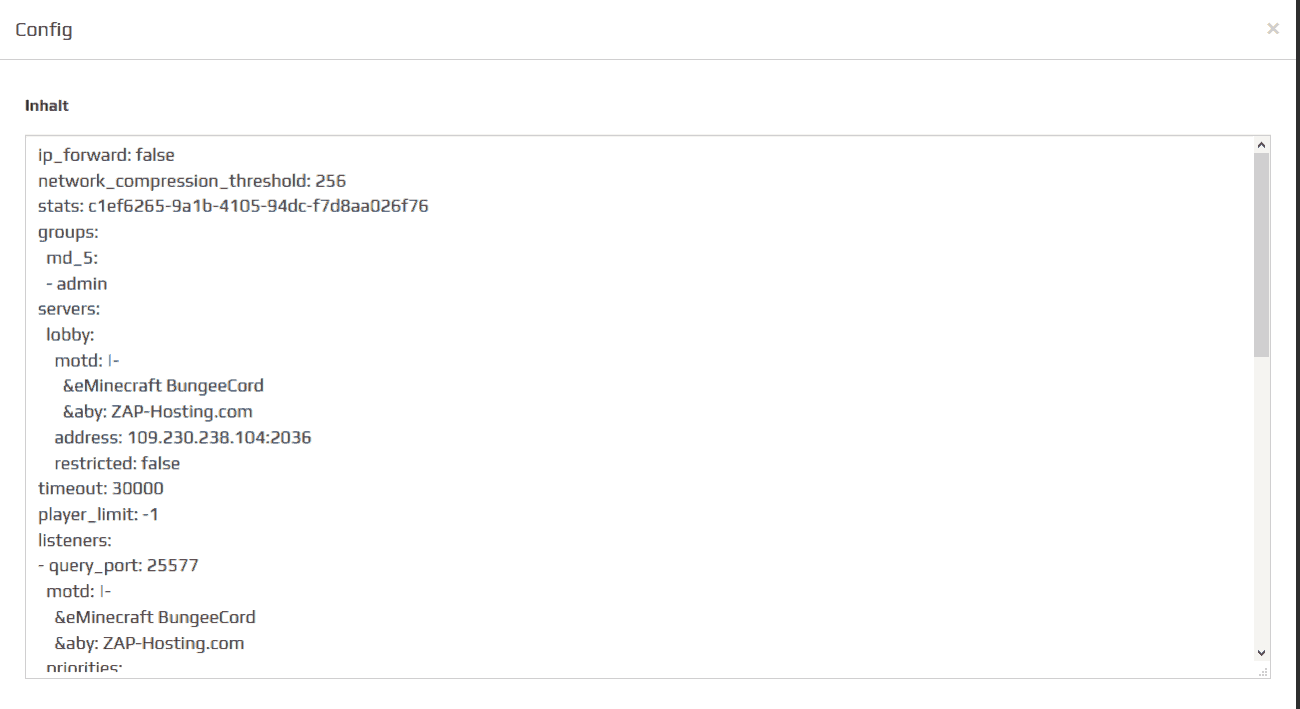
Task: Click the textarea resize handle corner
Action: 1263,672
